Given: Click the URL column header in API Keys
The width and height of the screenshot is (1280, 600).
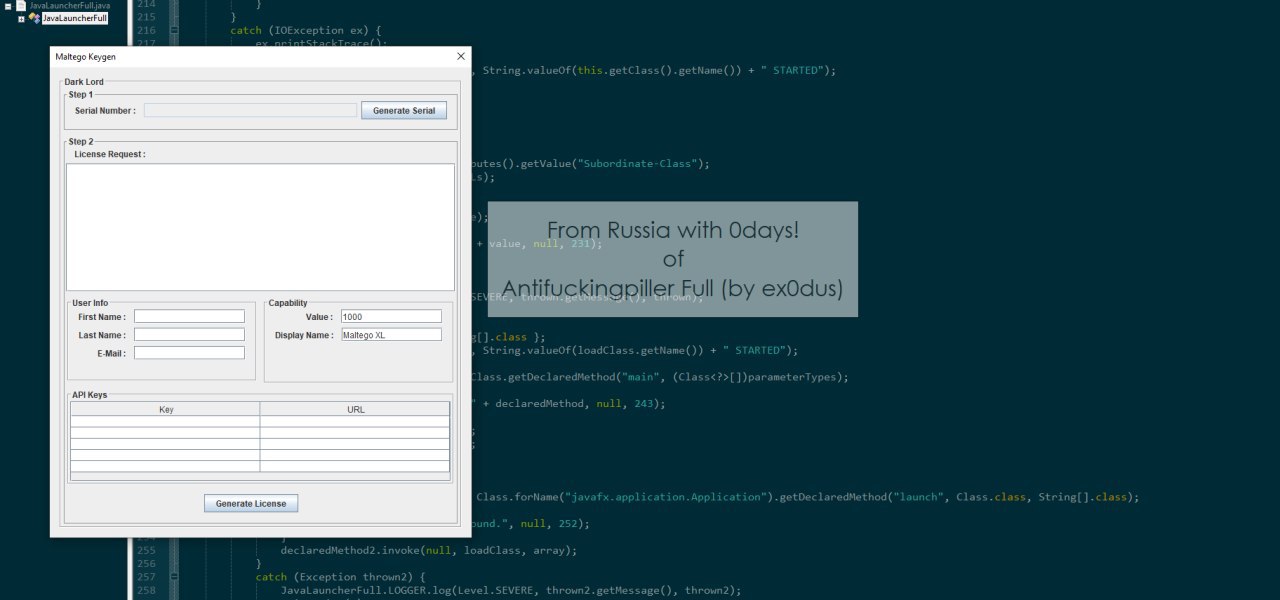Looking at the screenshot, I should 355,409.
